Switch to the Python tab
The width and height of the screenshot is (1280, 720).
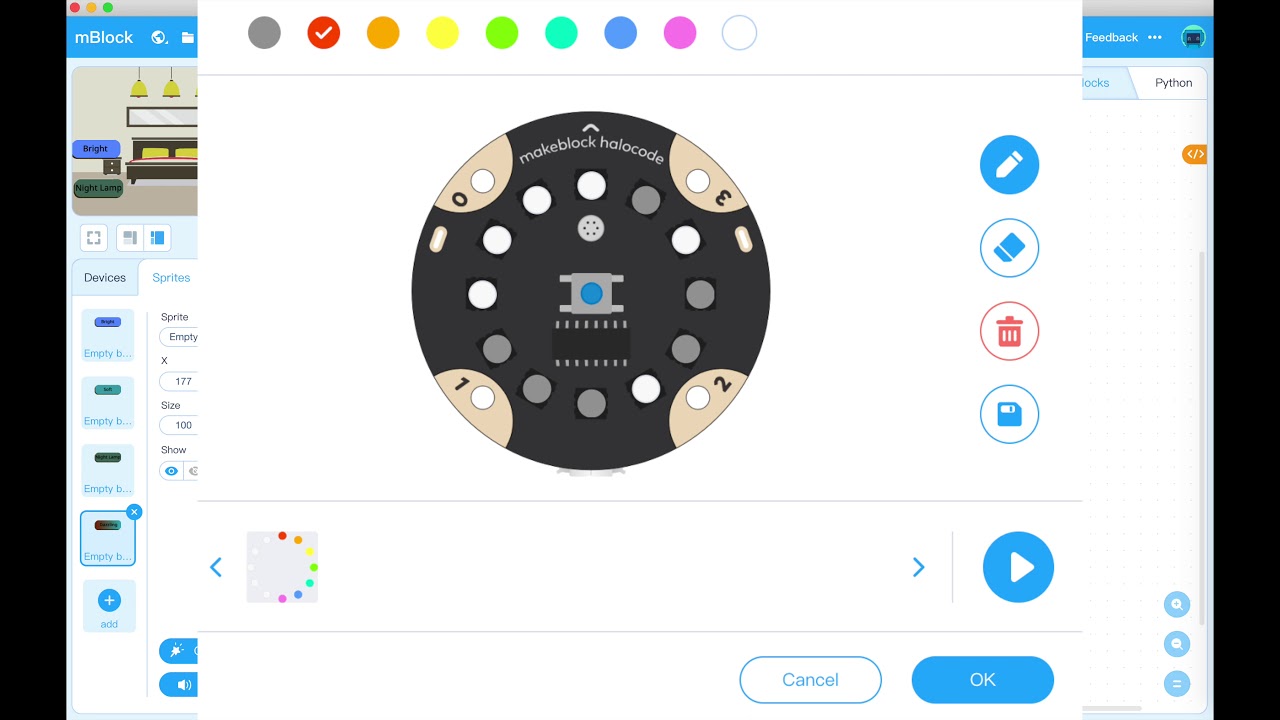click(1173, 83)
